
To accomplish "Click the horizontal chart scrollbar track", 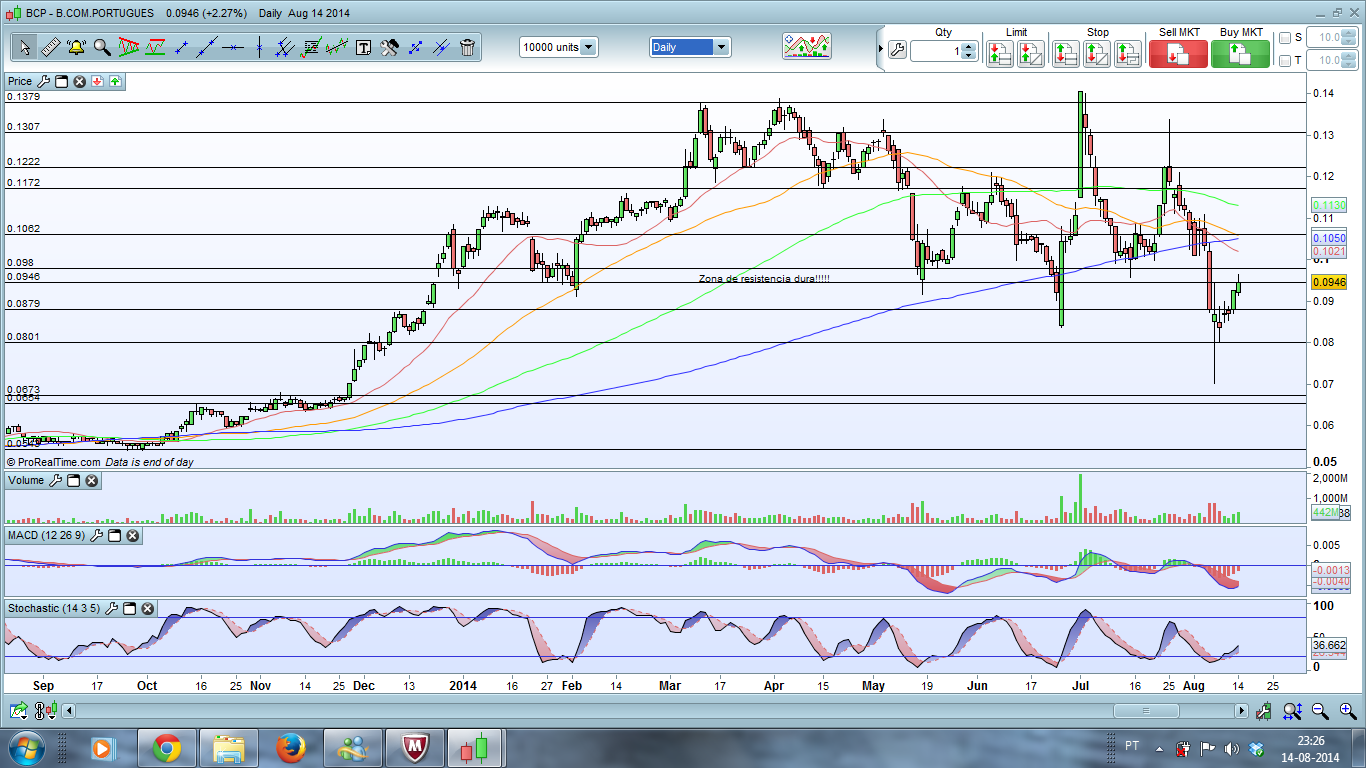I will tap(600, 711).
